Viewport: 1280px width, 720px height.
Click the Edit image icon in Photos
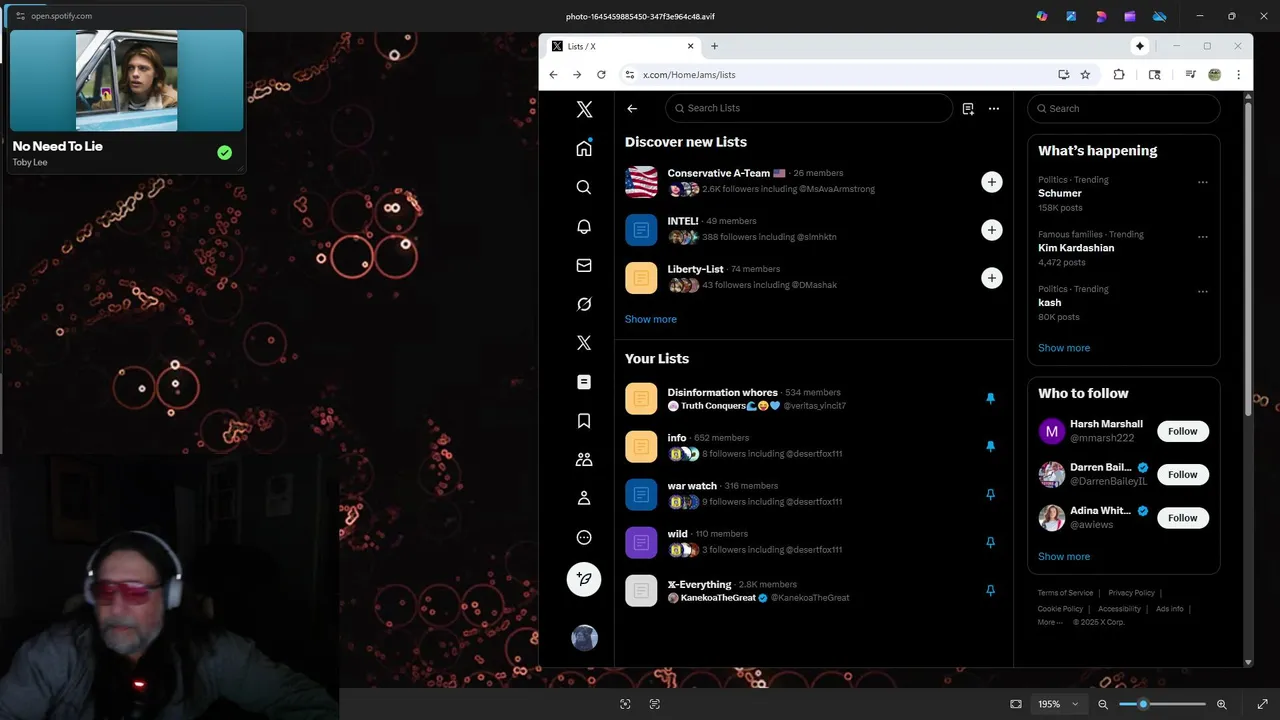[x=1071, y=16]
